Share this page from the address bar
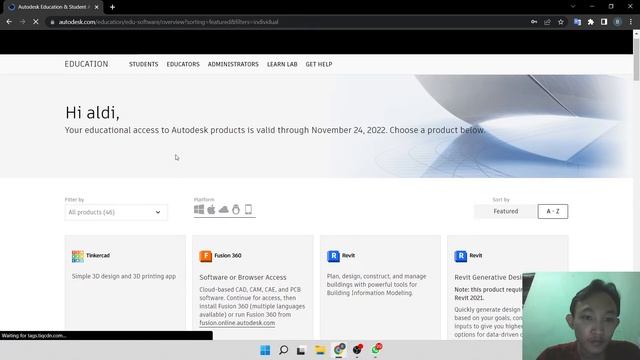This screenshot has height=360, width=640. point(547,22)
